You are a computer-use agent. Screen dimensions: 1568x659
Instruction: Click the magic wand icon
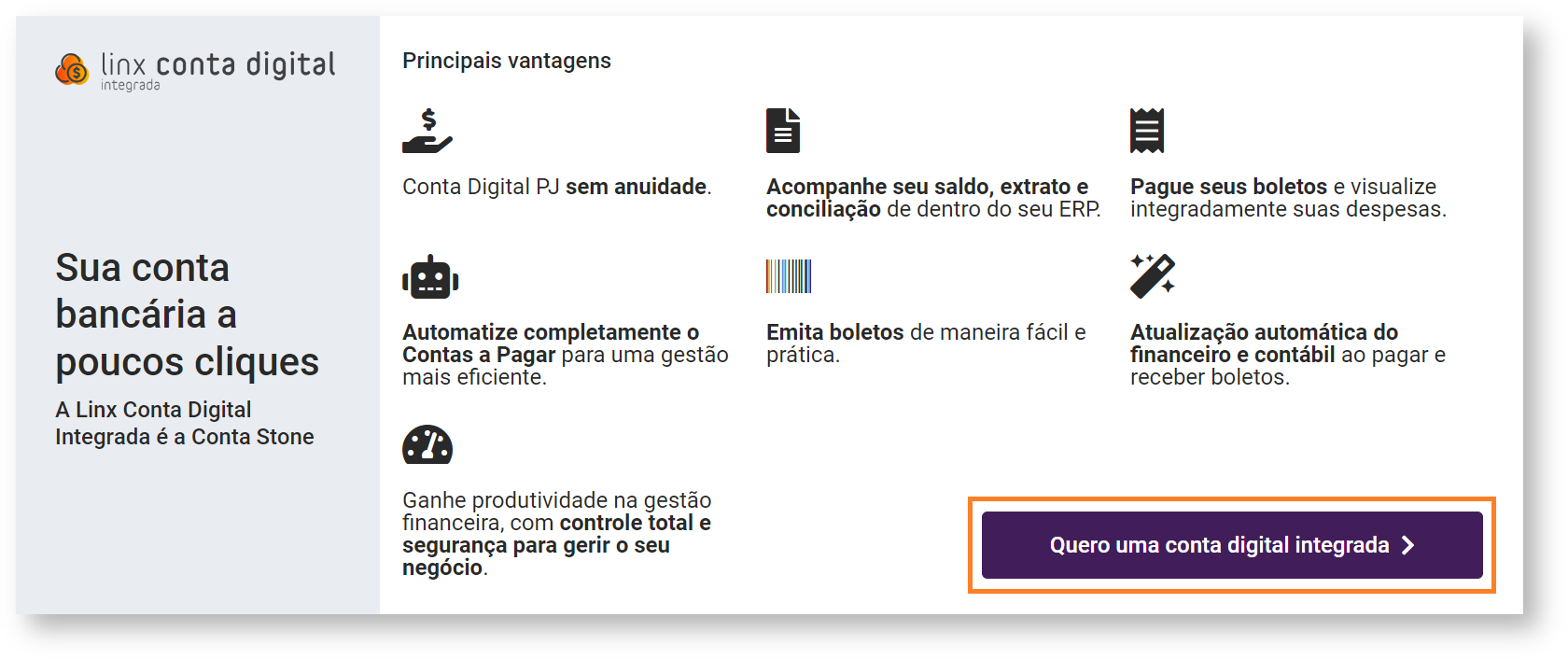pyautogui.click(x=1153, y=276)
